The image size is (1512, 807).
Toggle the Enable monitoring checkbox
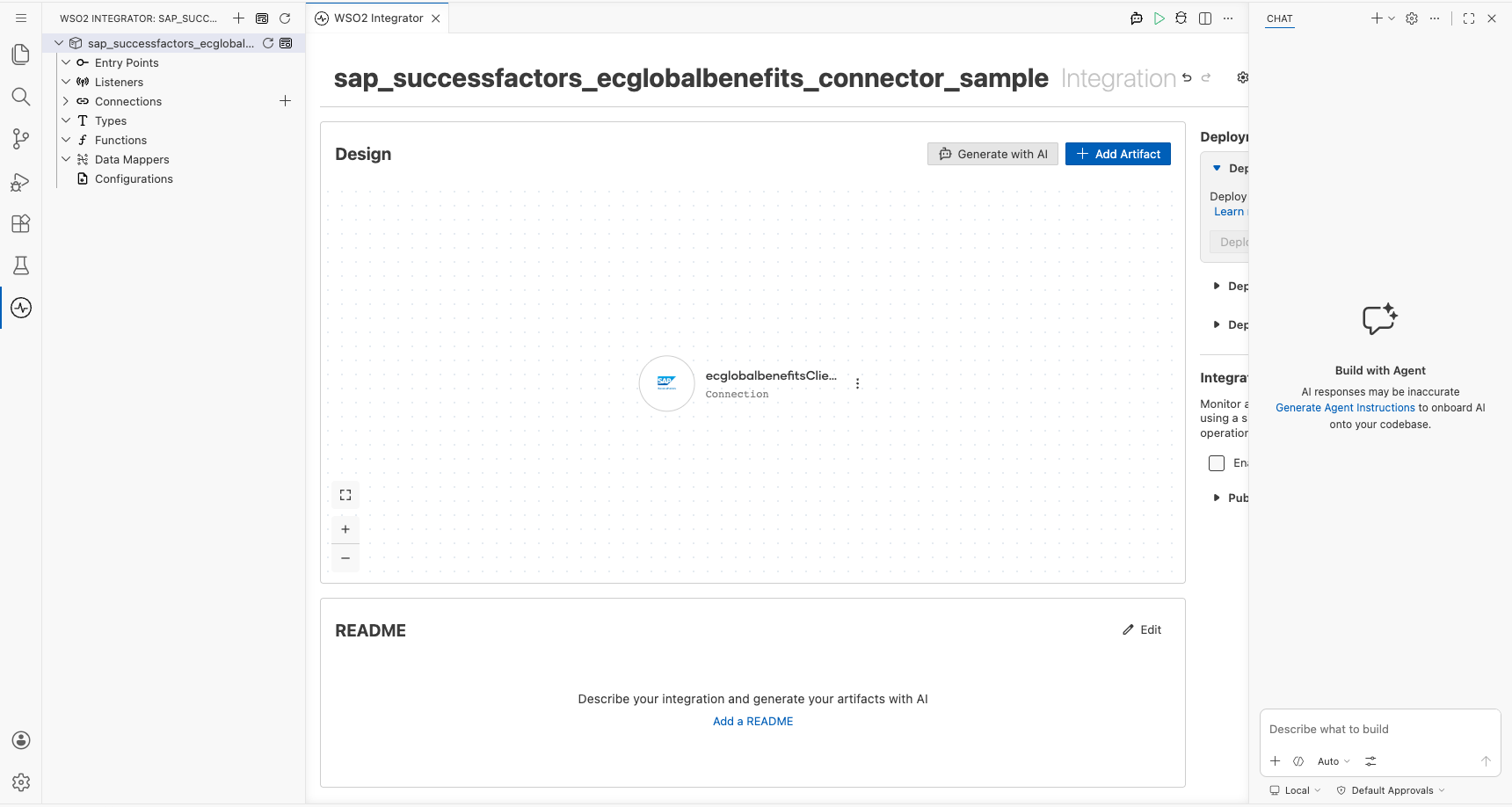tap(1217, 463)
